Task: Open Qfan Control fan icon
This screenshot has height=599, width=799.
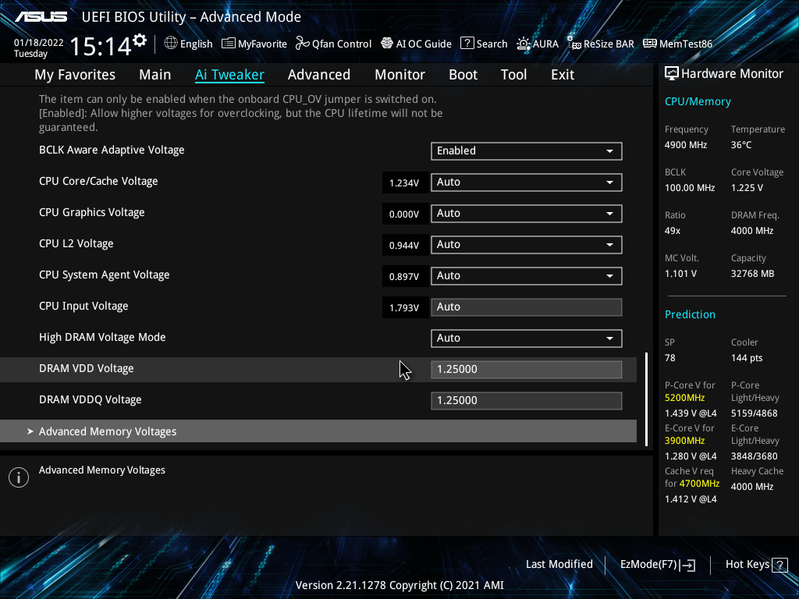Action: pyautogui.click(x=303, y=43)
